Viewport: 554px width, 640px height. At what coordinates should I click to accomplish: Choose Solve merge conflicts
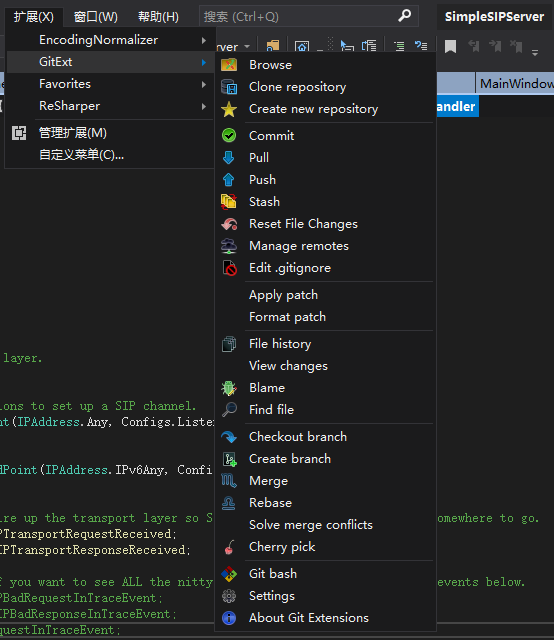pyautogui.click(x=325, y=525)
